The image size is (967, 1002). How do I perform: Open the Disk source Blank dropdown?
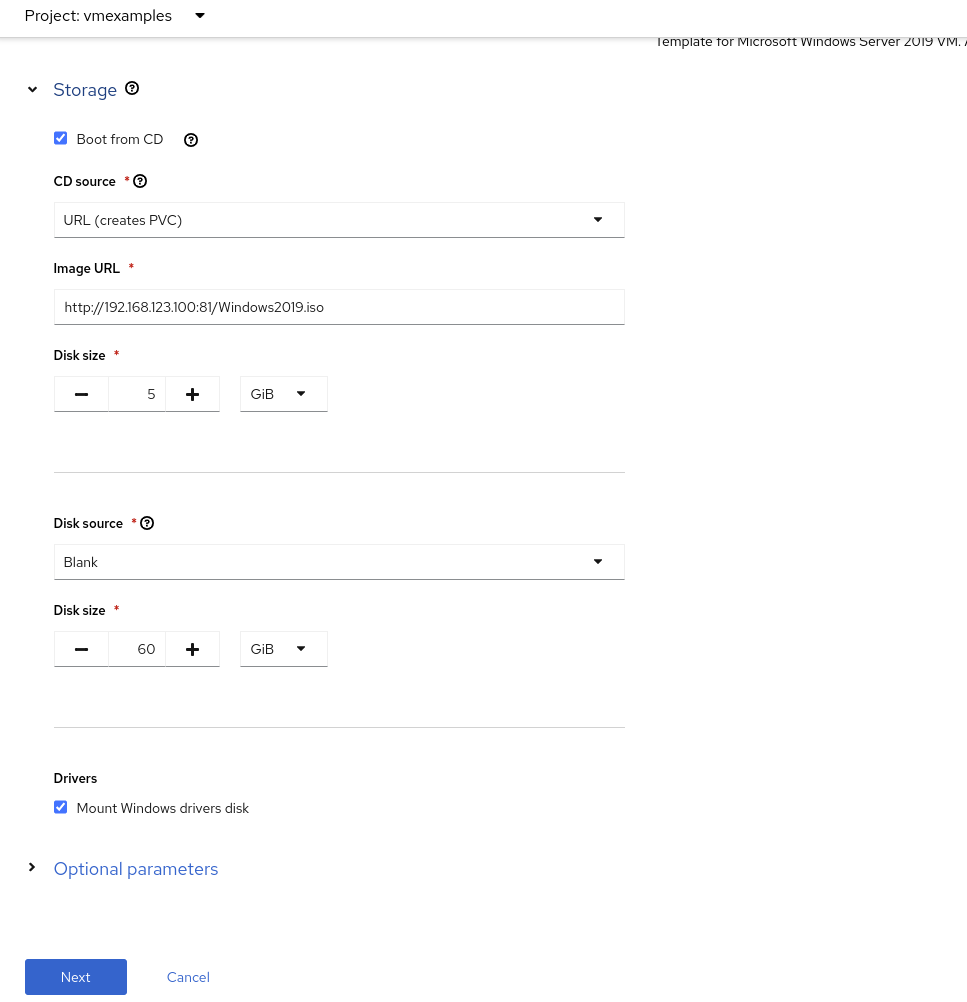pos(339,562)
